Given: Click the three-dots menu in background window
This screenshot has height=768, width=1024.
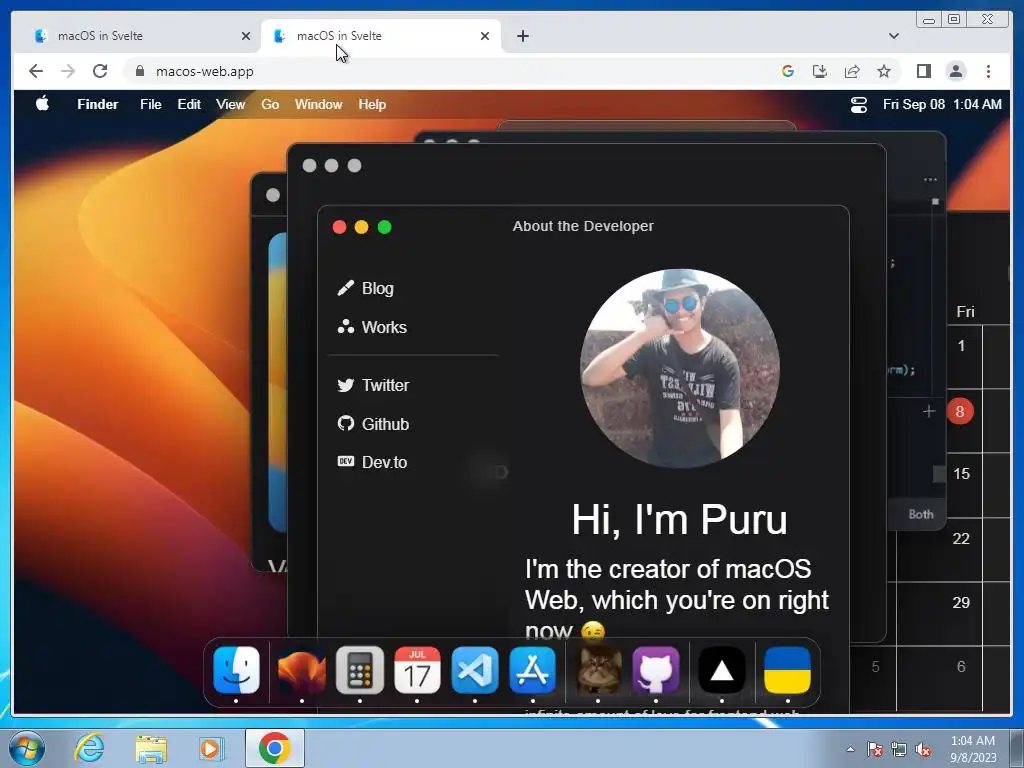Looking at the screenshot, I should (930, 180).
